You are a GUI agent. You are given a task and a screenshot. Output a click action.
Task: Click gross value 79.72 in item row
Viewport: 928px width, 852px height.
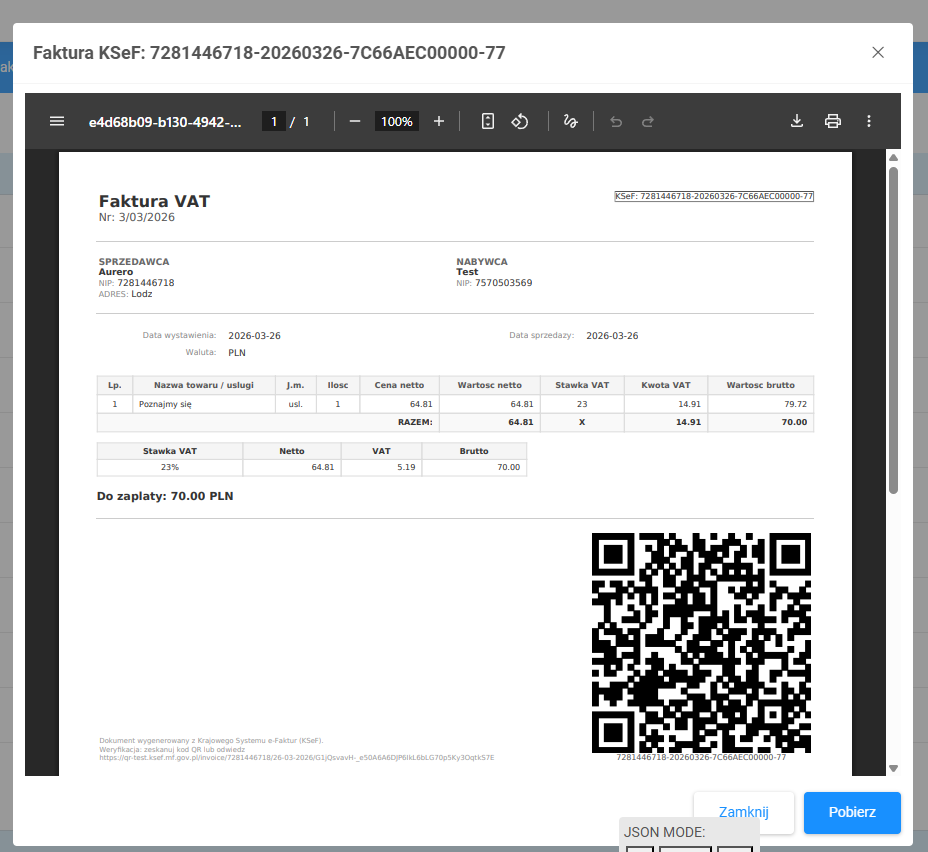(795, 404)
